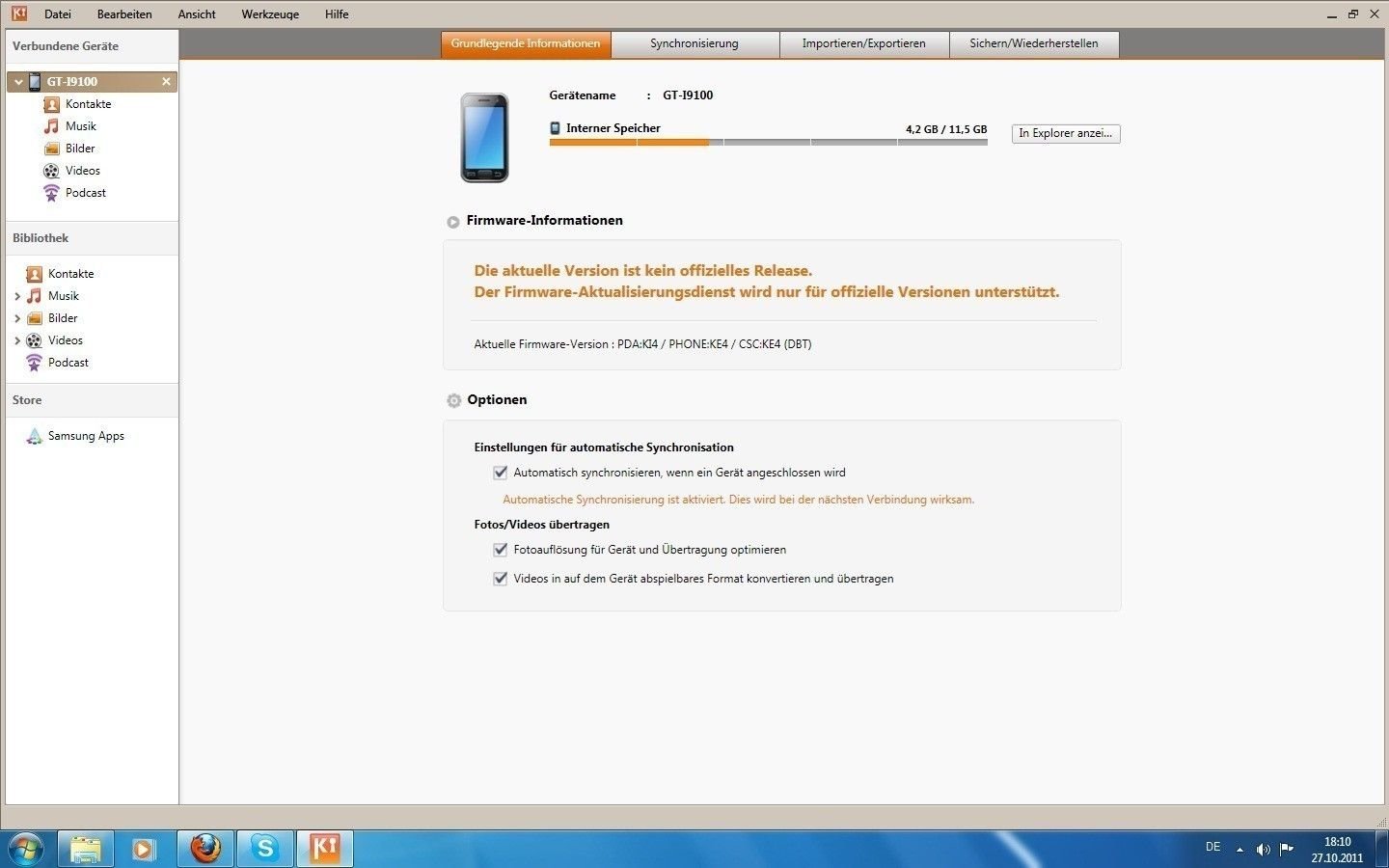Viewport: 1389px width, 868px height.
Task: Launch Windows Media Player from taskbar
Action: (145, 849)
